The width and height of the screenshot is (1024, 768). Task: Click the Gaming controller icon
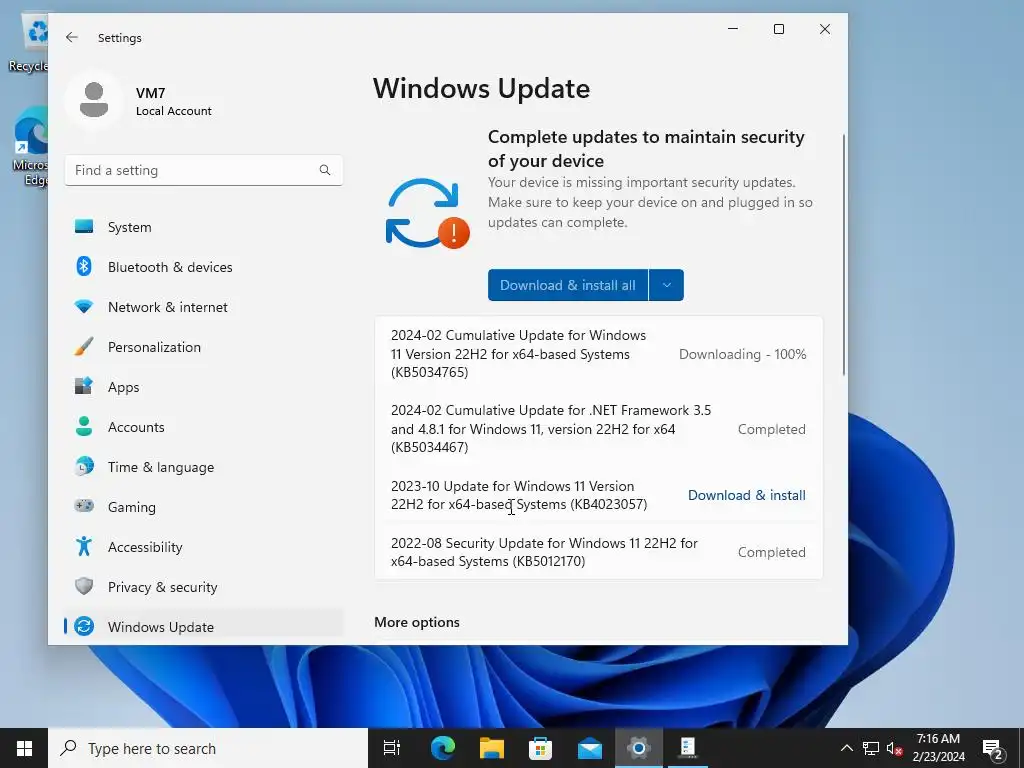click(84, 506)
